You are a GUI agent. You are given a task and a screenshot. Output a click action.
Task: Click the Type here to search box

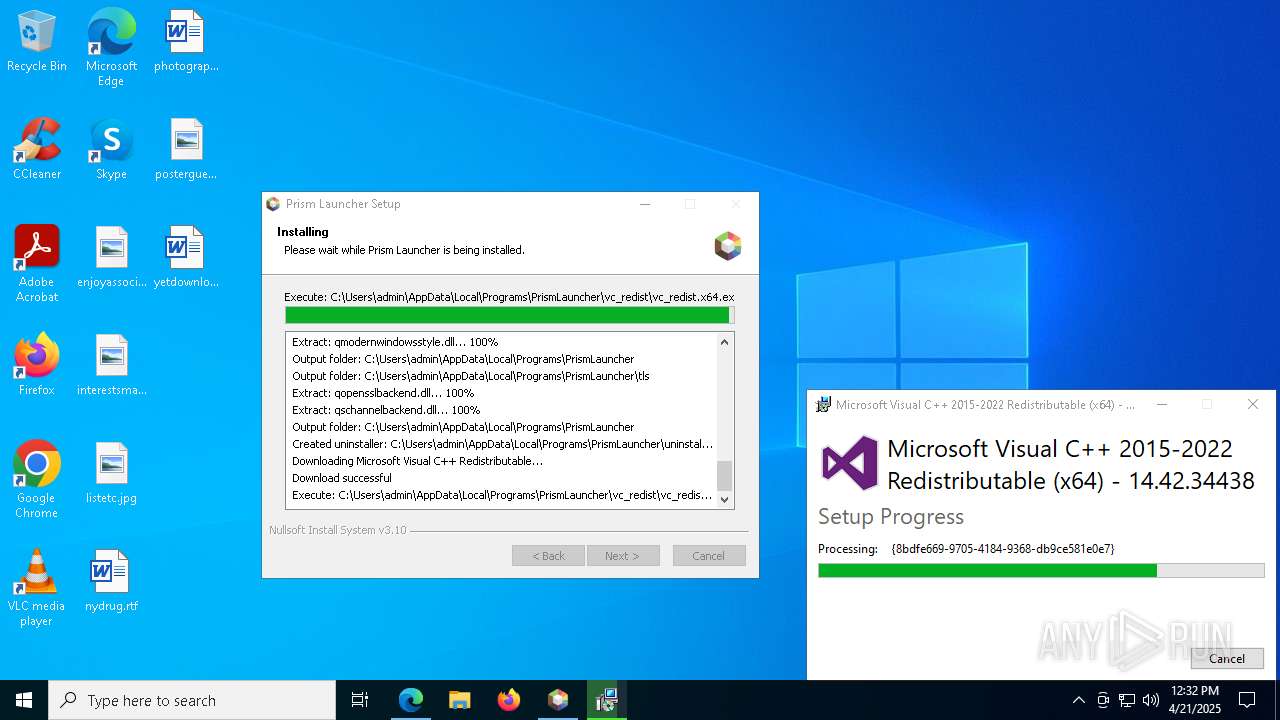[x=192, y=700]
